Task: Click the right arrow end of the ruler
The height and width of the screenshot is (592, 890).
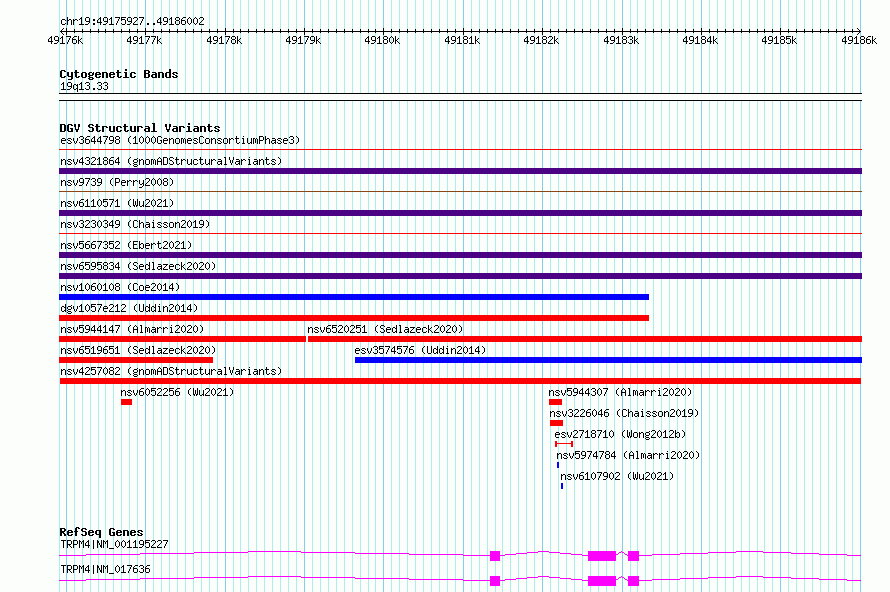Action: coord(858,31)
